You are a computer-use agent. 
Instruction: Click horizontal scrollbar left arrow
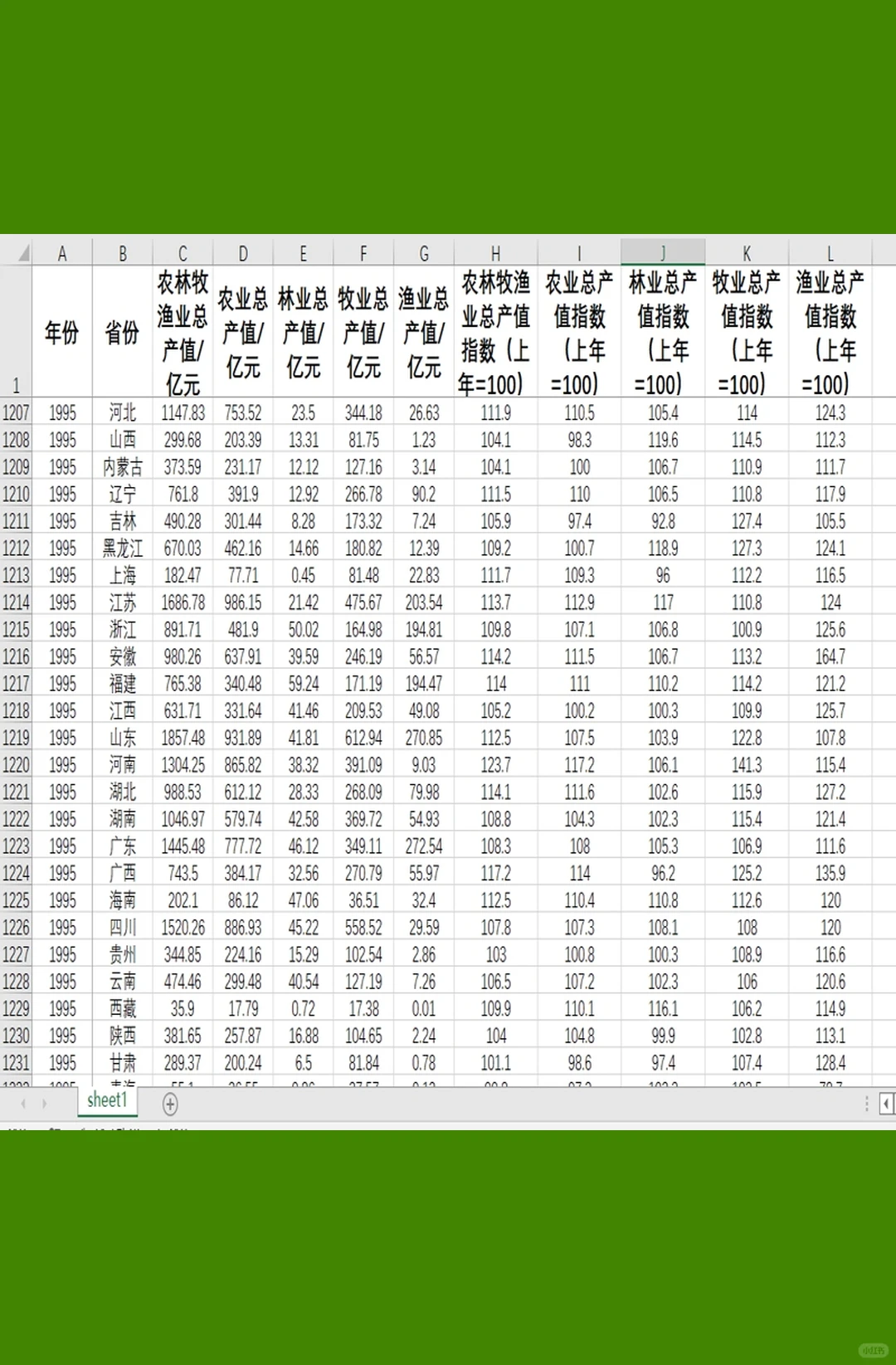click(887, 1104)
